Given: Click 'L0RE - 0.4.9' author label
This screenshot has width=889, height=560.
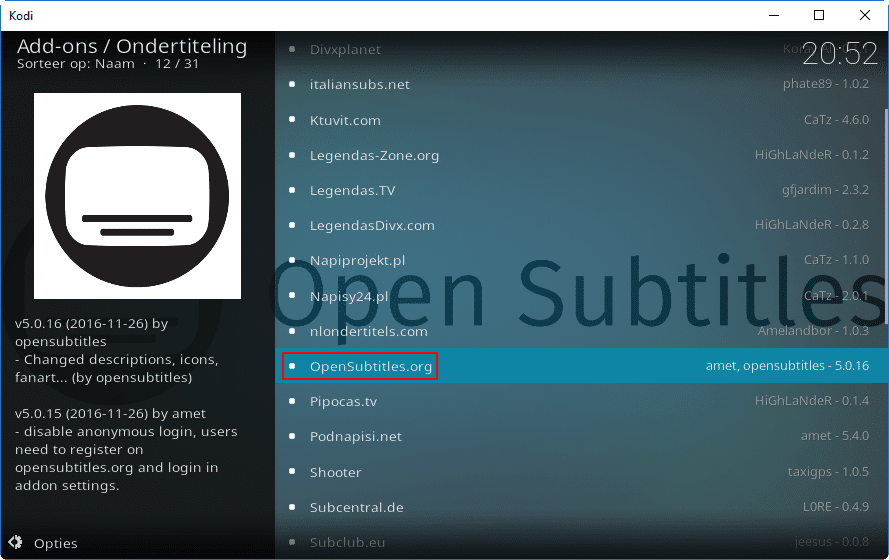Looking at the screenshot, I should (x=836, y=507).
